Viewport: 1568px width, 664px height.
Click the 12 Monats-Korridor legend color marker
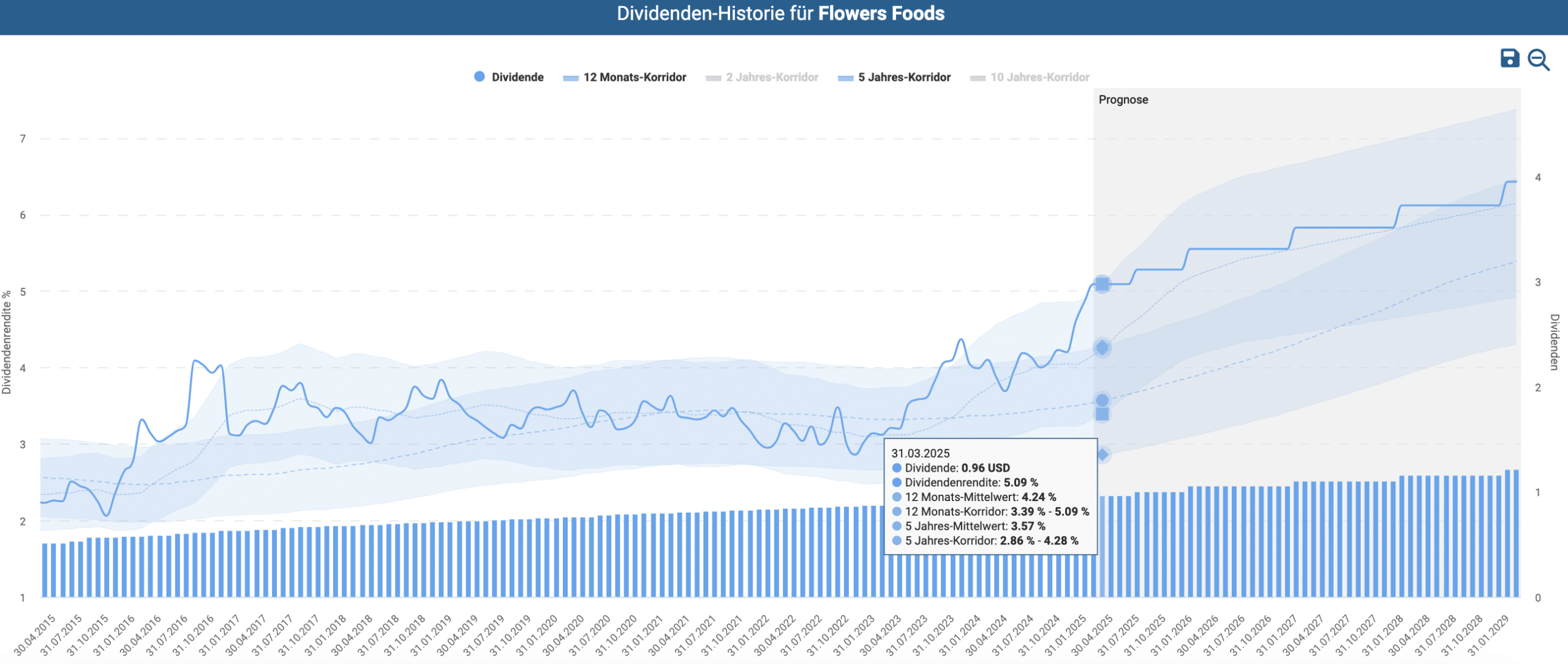point(571,78)
